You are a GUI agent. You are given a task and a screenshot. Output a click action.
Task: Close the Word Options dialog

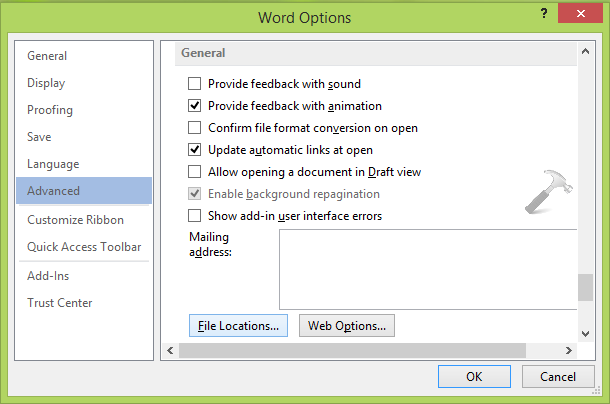(580, 14)
